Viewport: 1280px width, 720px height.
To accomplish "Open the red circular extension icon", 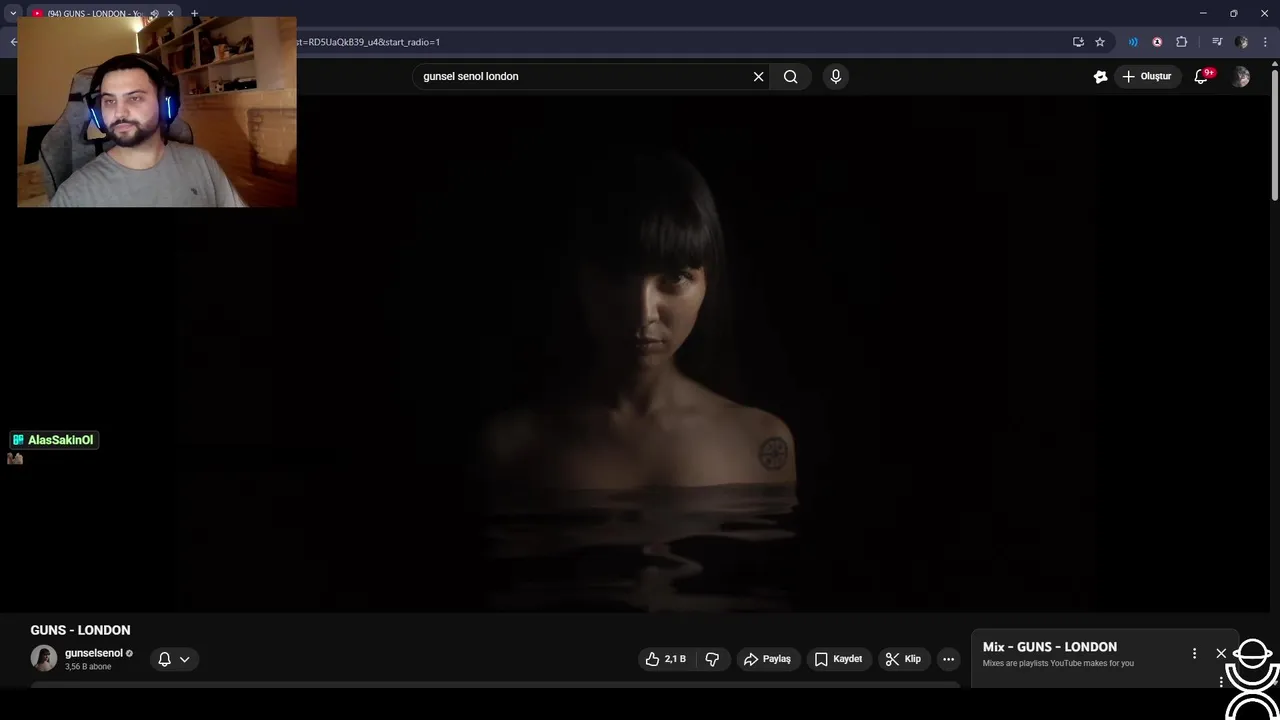I will (1157, 42).
